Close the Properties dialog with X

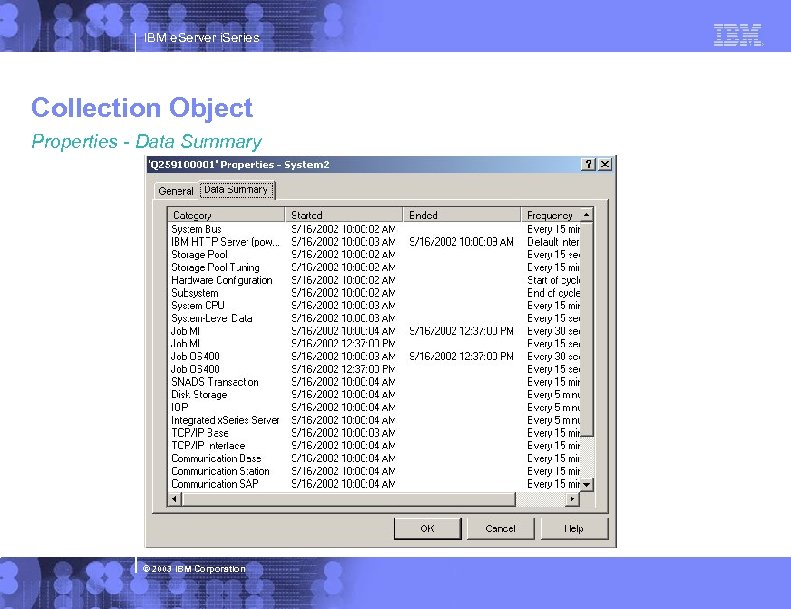605,164
